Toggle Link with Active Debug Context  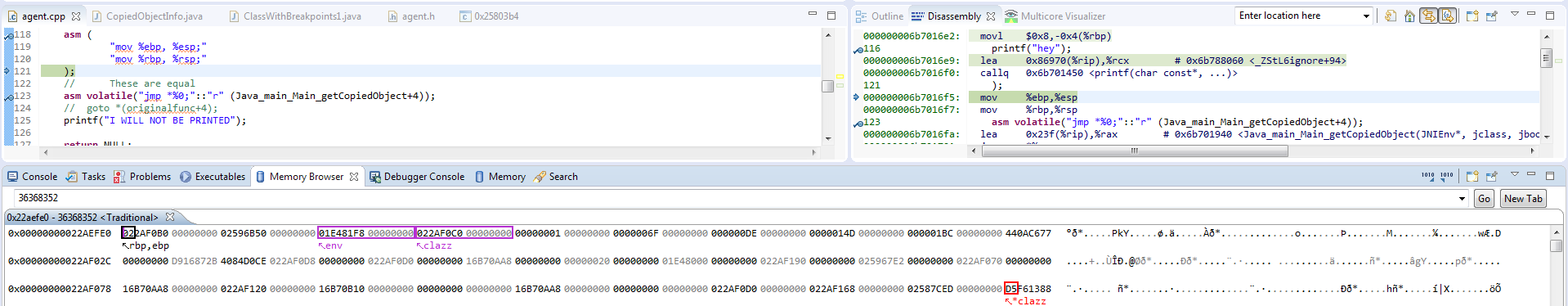point(1428,16)
